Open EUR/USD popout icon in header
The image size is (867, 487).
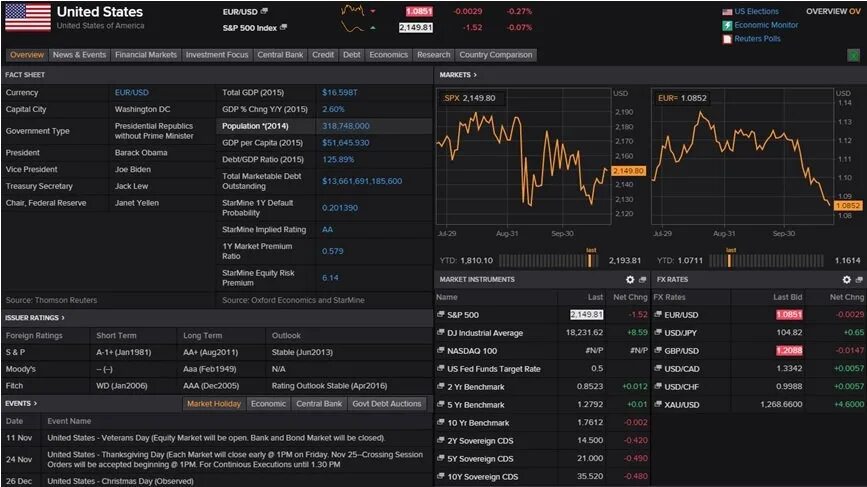[x=264, y=11]
